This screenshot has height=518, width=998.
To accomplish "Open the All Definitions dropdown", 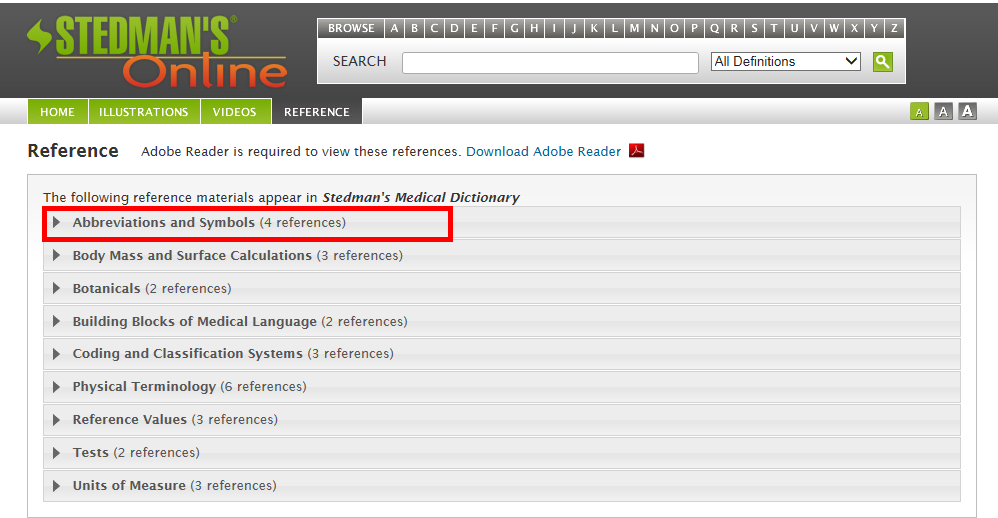I will click(785, 62).
